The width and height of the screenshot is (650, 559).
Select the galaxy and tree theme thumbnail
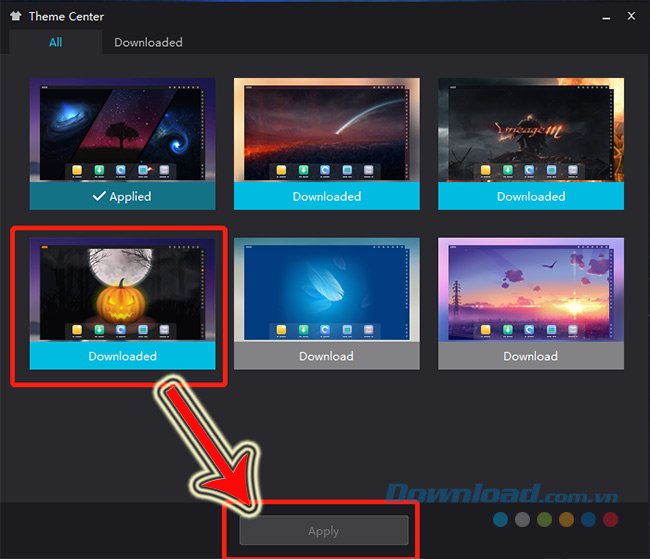pos(122,130)
